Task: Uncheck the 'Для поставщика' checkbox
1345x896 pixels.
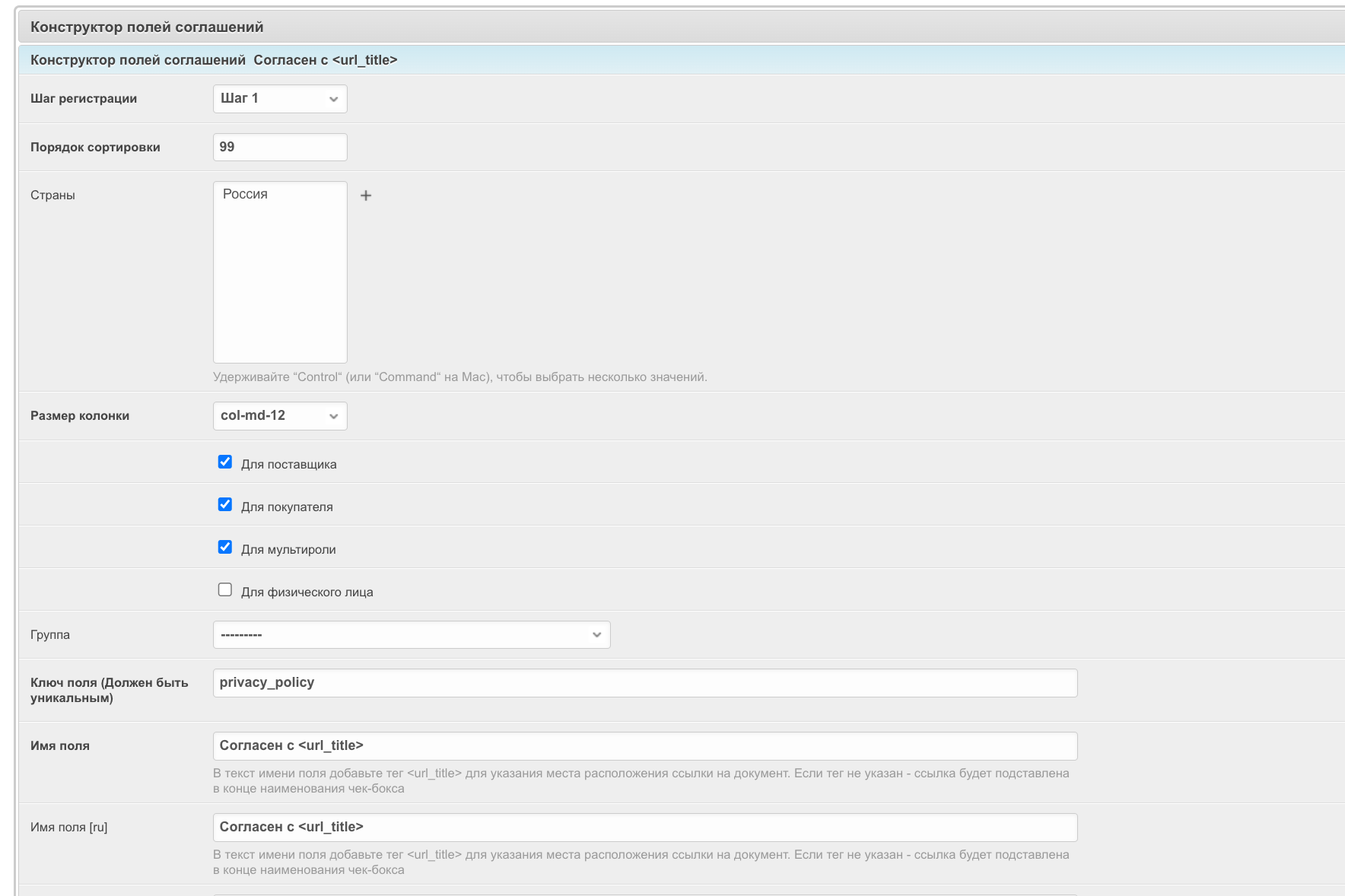Action: pos(225,462)
